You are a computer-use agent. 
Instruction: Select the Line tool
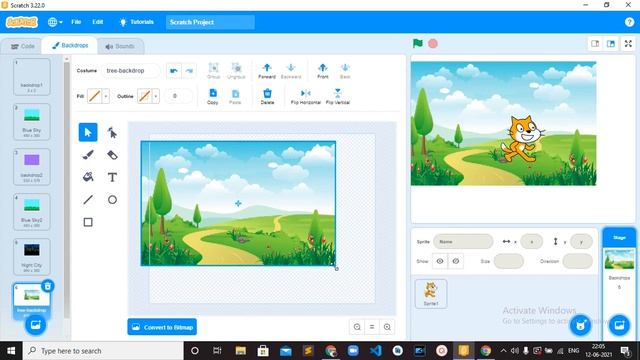(x=88, y=200)
